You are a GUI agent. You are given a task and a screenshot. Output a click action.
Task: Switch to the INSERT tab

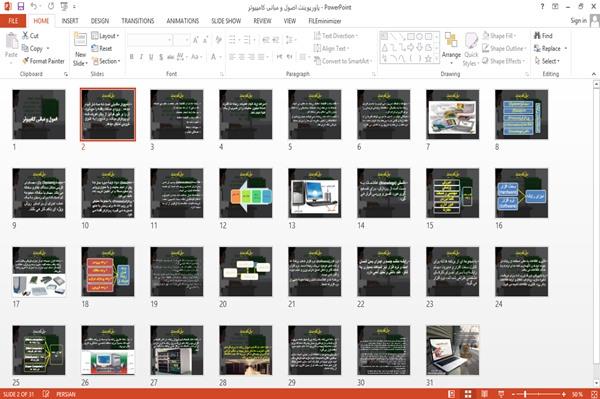coord(70,21)
